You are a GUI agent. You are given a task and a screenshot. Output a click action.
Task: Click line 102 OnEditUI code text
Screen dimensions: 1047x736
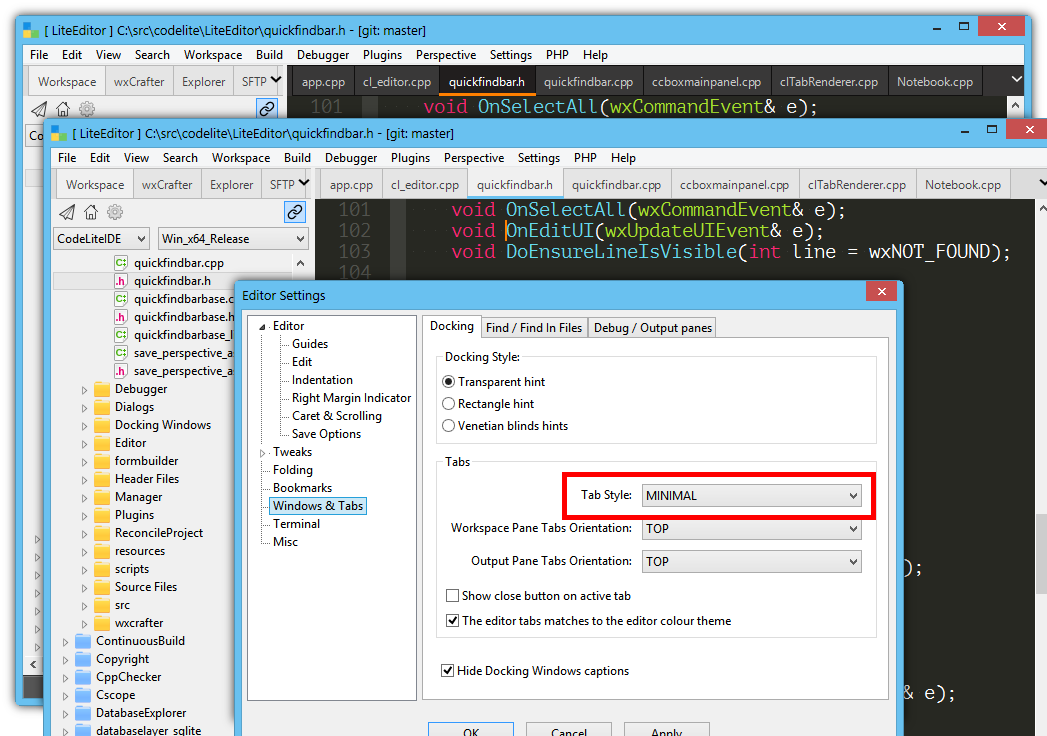pos(637,230)
